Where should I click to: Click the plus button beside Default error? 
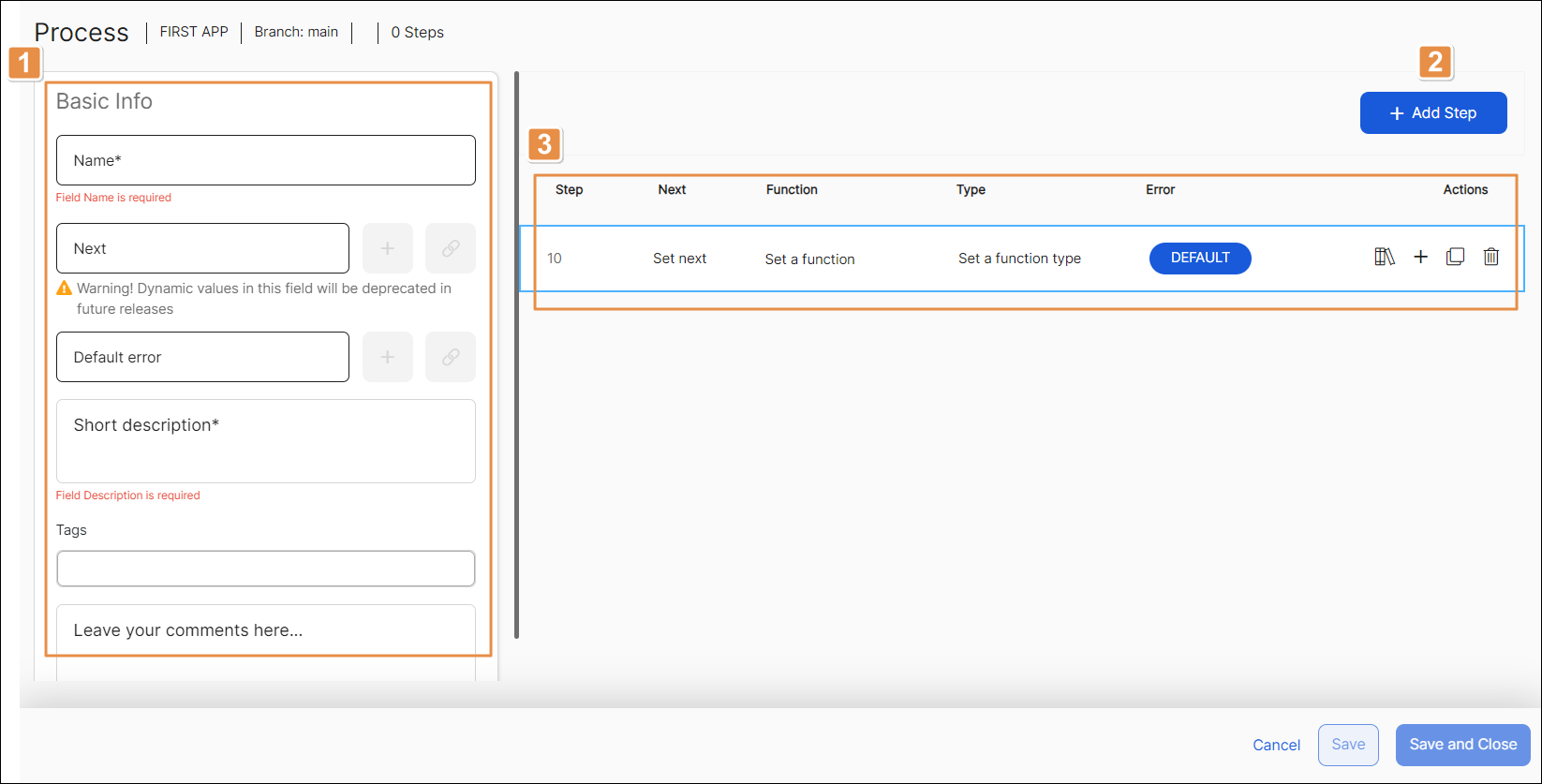[x=387, y=357]
